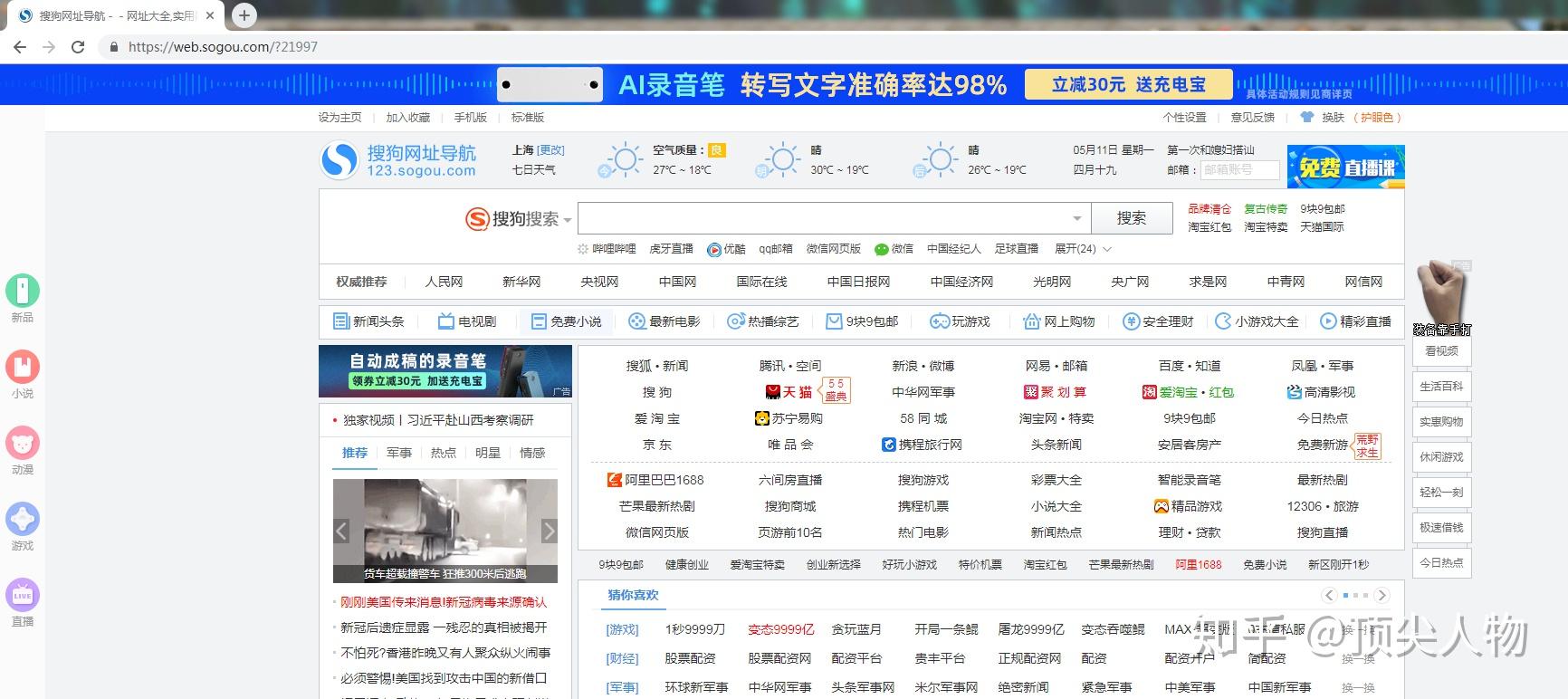Screen dimensions: 1568x699
Task: Click the 自动成稿的录音笔 ad banner
Action: pos(445,371)
